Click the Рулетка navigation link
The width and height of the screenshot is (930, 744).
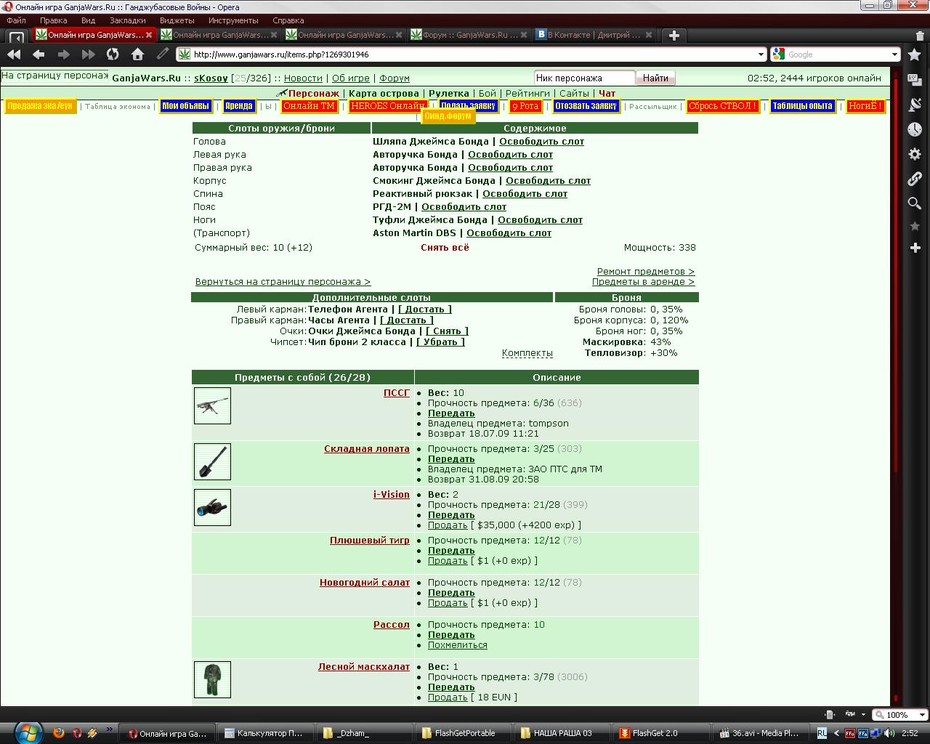[449, 94]
